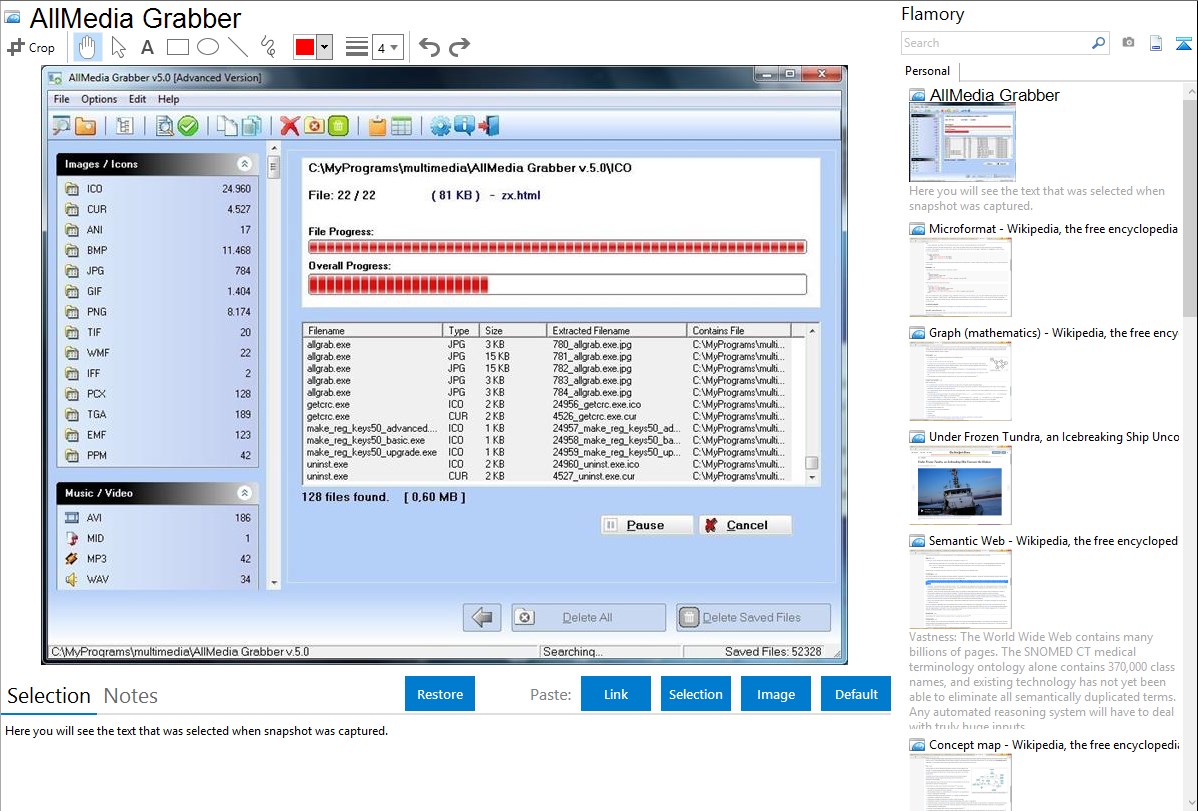Select the MP3 category row
The height and width of the screenshot is (811, 1198).
pos(158,559)
